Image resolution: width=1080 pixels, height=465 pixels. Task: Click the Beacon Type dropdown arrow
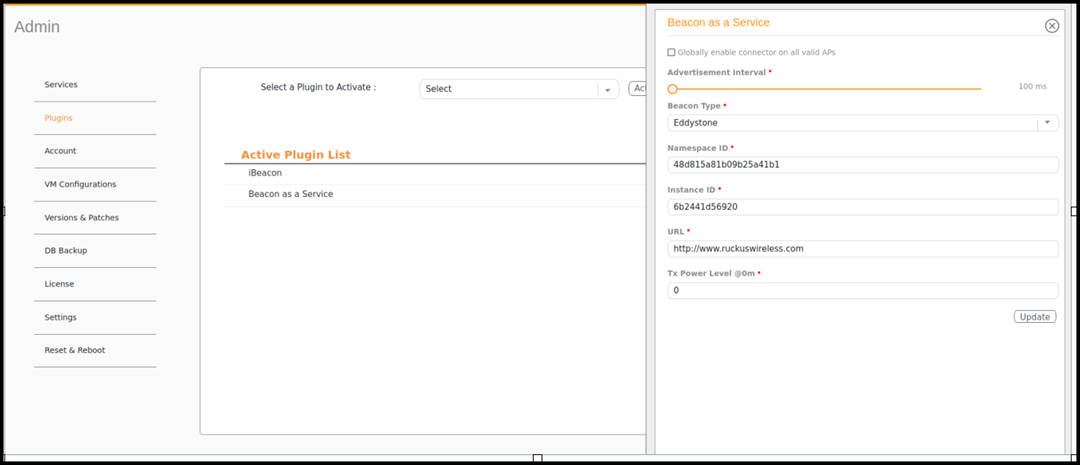click(x=1047, y=123)
